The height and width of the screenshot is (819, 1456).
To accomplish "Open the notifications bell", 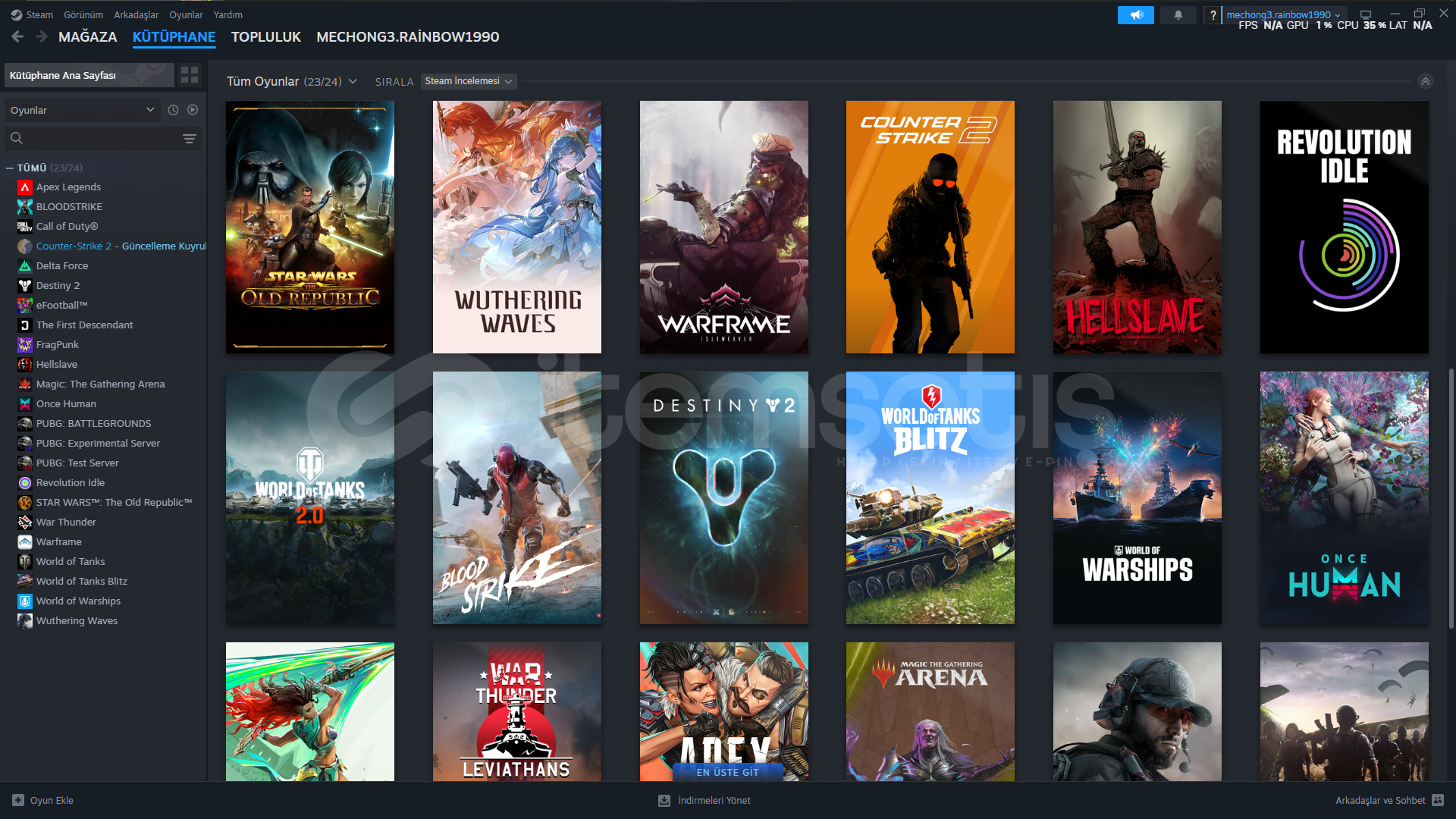I will tap(1178, 15).
